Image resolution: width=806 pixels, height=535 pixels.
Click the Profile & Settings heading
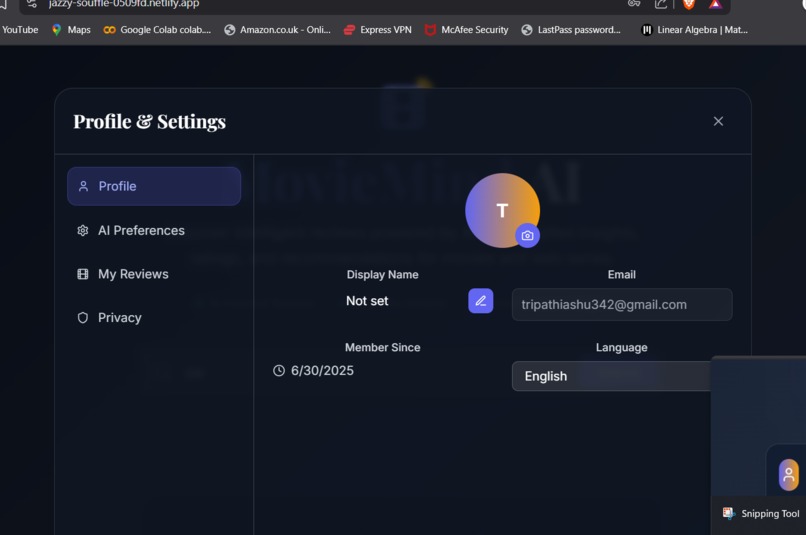150,122
